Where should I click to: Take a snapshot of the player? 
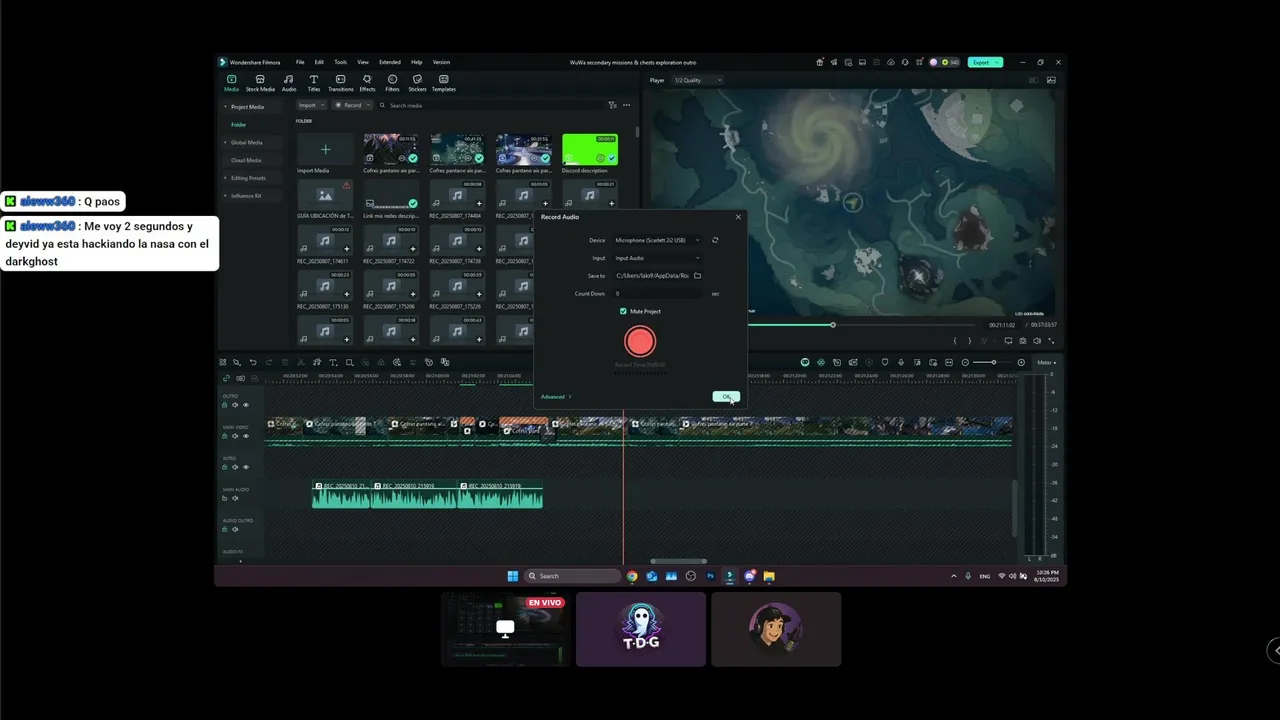point(1022,341)
